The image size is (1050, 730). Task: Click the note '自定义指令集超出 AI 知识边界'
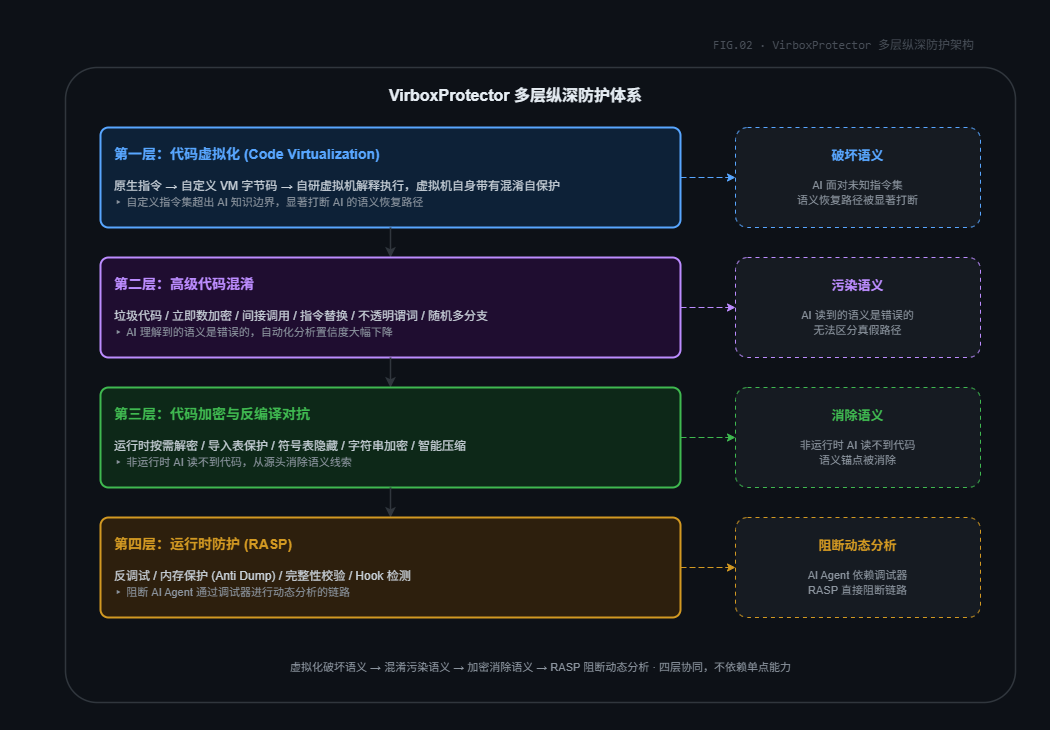tap(275, 202)
